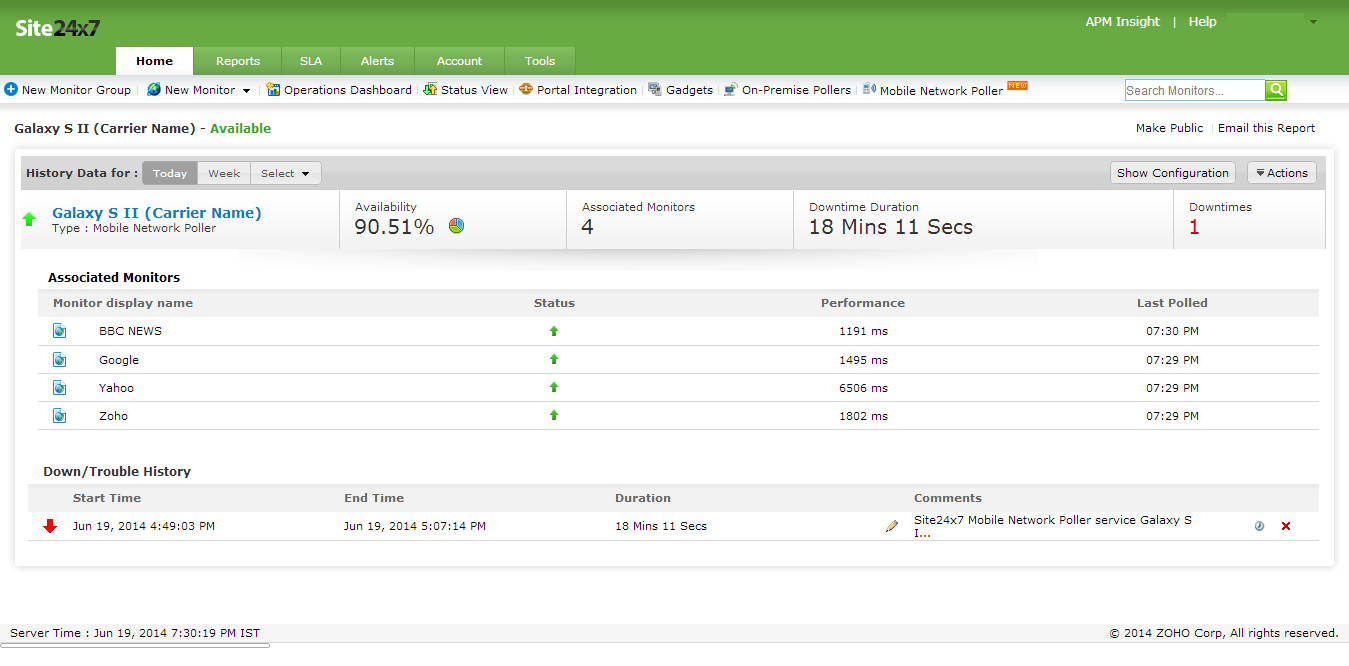Click the Status View link text
The image size is (1349, 666).
coord(474,90)
